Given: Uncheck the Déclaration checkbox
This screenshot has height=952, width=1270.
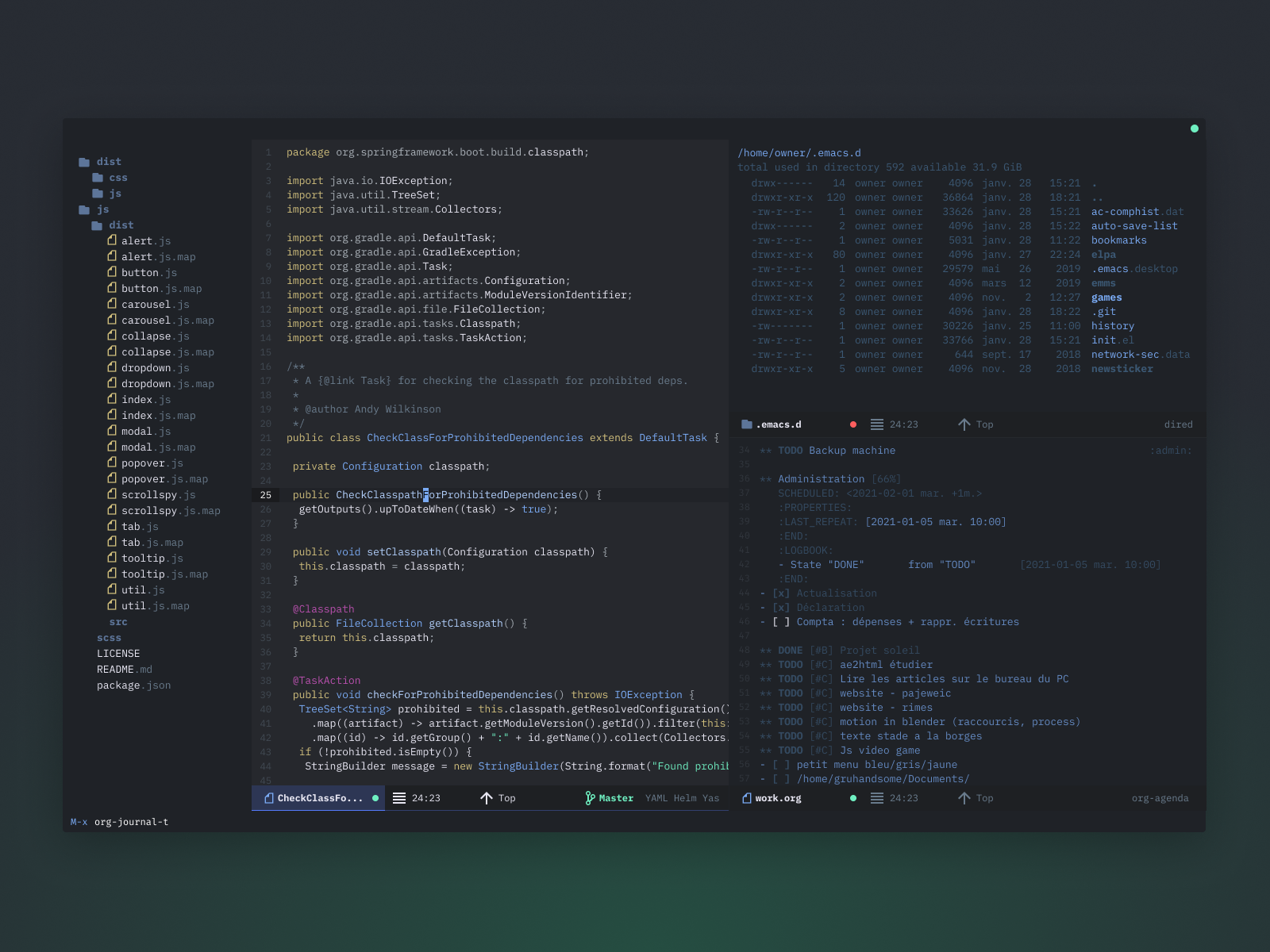Looking at the screenshot, I should click(782, 607).
